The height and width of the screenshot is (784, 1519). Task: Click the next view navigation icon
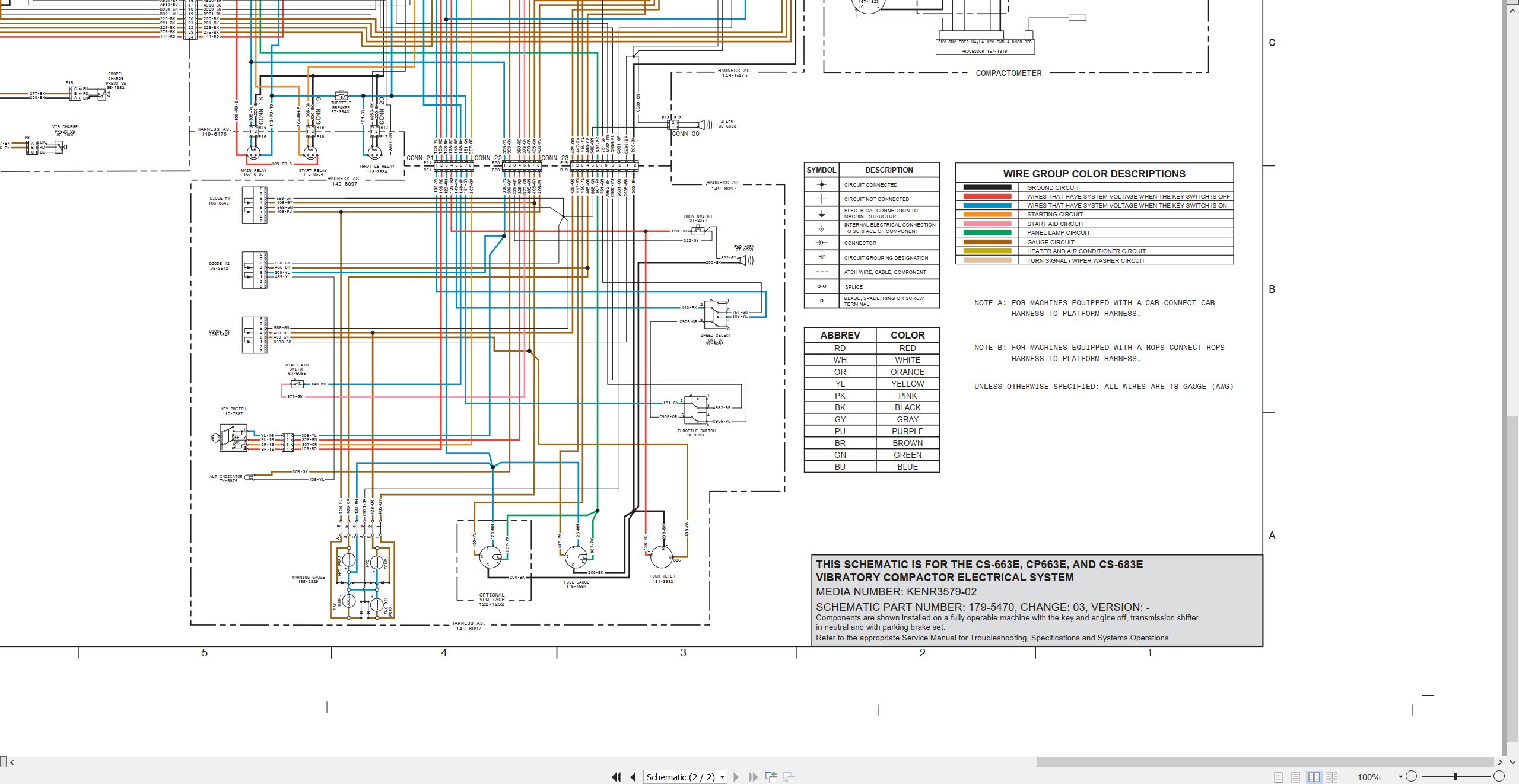tap(789, 777)
